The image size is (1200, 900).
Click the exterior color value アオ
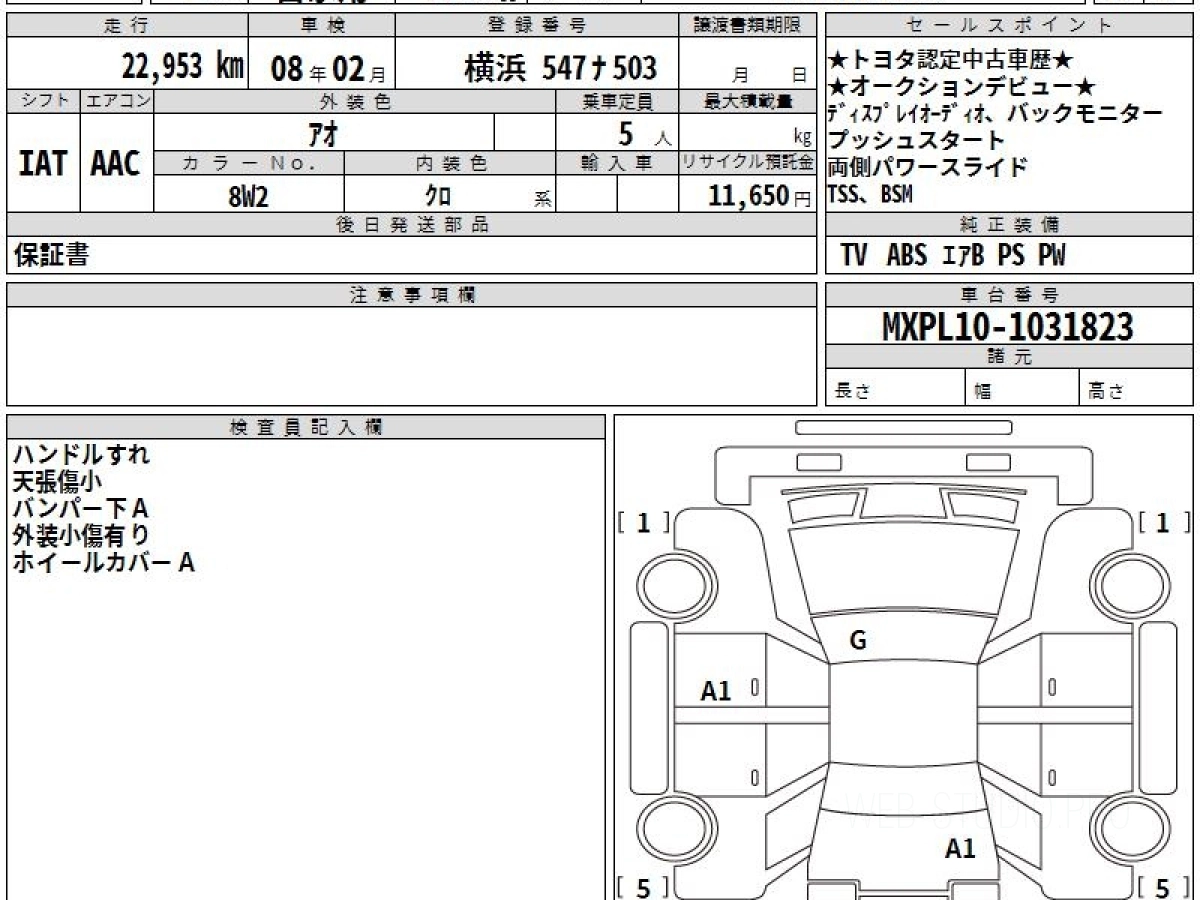coord(324,133)
